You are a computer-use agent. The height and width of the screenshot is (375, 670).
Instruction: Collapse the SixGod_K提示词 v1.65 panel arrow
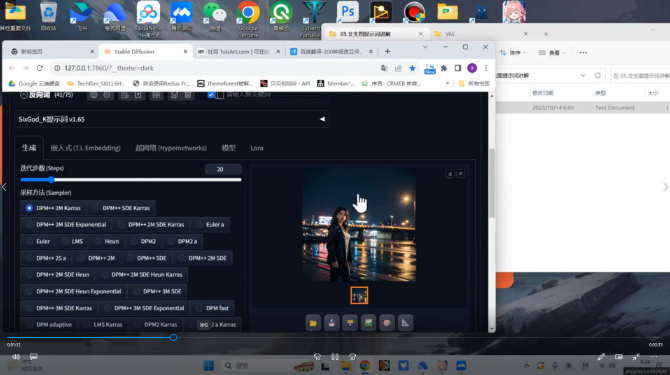click(322, 119)
